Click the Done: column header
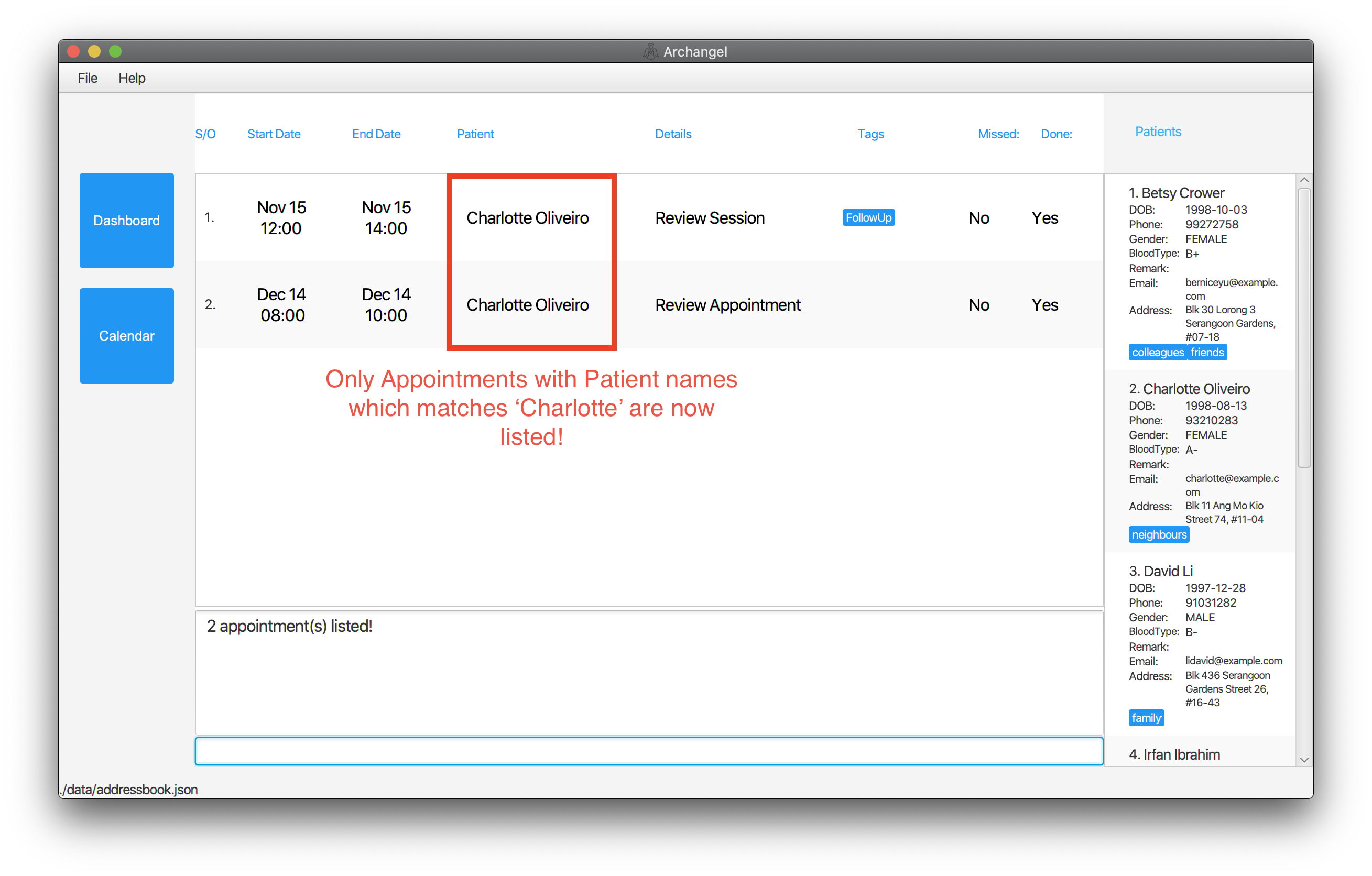This screenshot has width=1372, height=876. (1056, 134)
